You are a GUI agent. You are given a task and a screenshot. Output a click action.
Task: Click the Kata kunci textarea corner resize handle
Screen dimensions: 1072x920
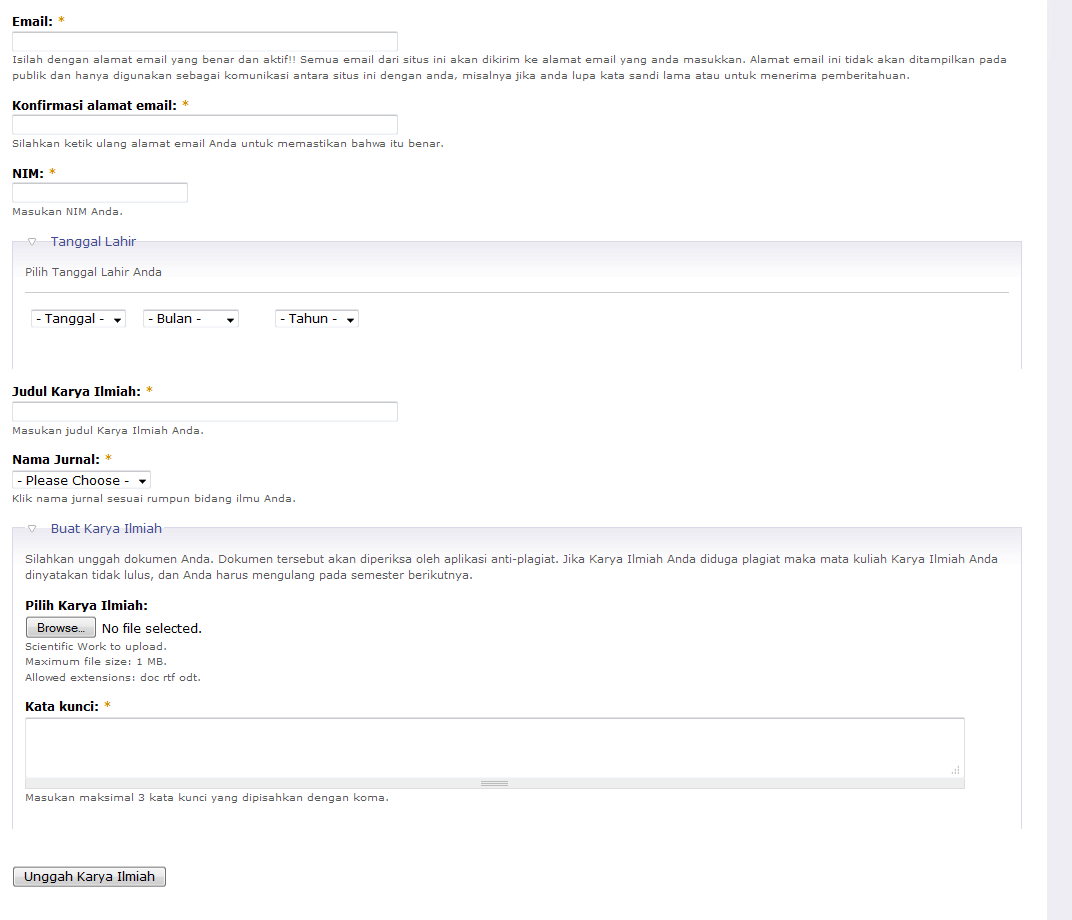click(x=955, y=769)
